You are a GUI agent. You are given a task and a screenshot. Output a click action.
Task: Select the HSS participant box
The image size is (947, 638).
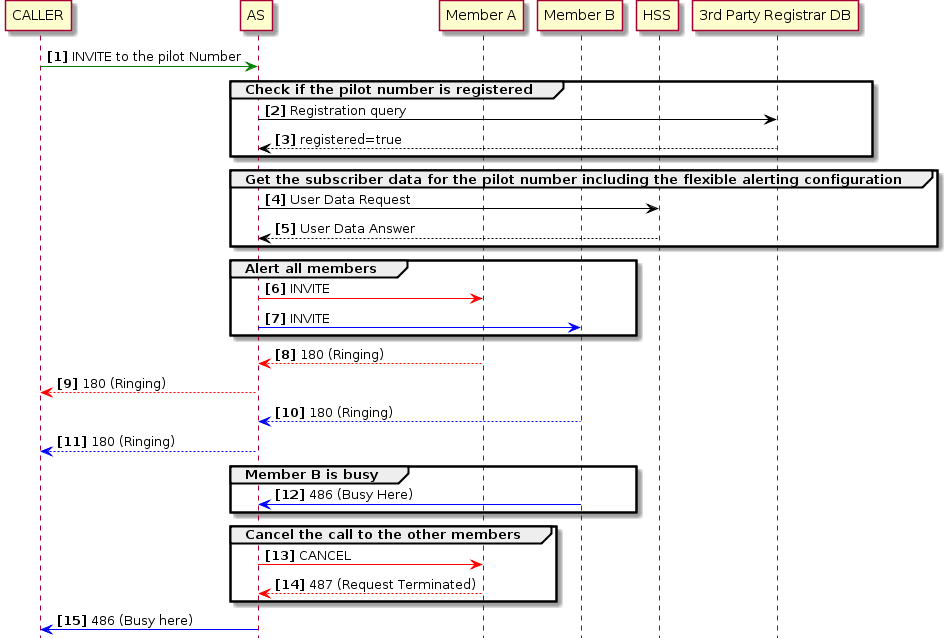(x=657, y=16)
